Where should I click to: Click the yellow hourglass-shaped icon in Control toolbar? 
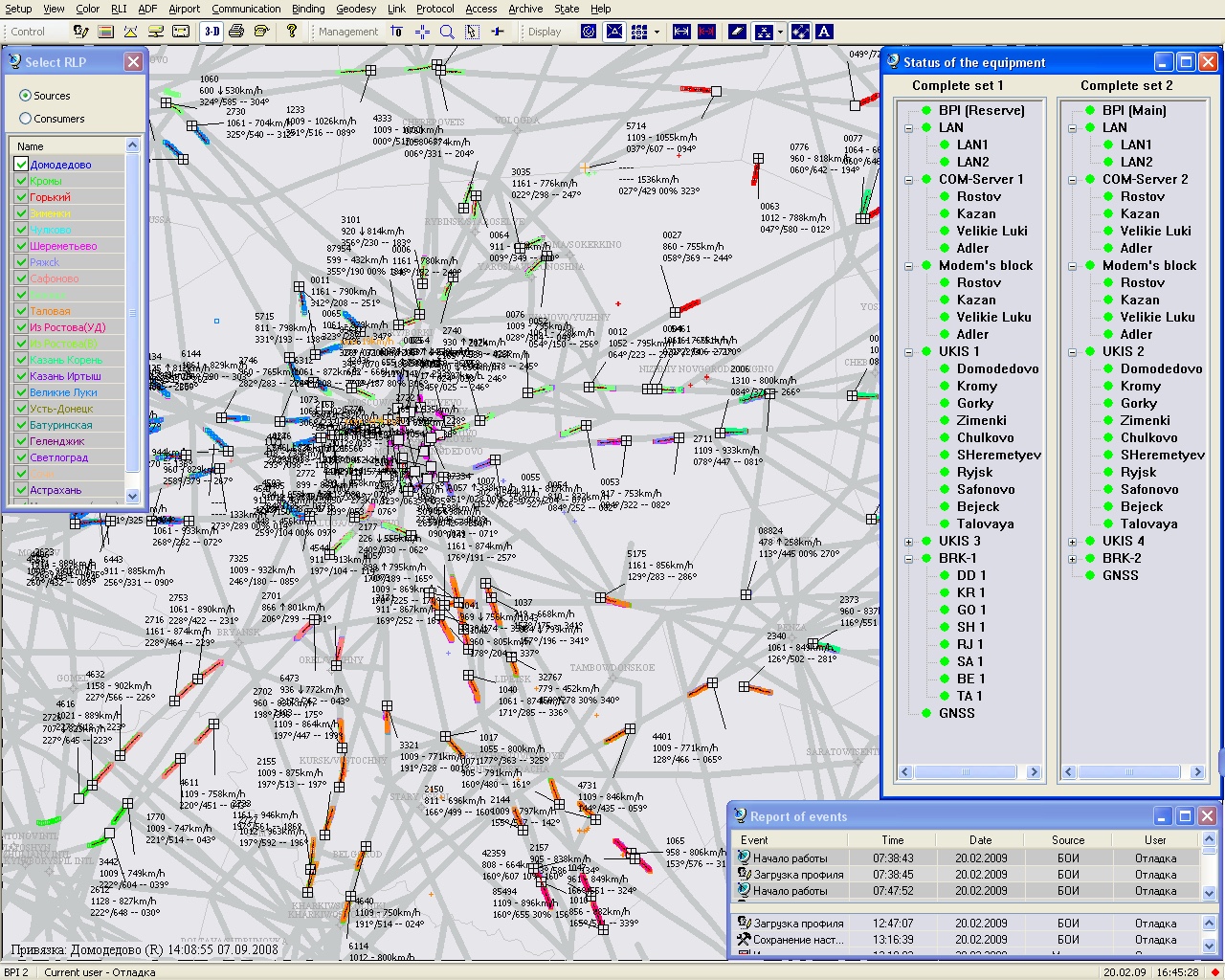click(130, 32)
